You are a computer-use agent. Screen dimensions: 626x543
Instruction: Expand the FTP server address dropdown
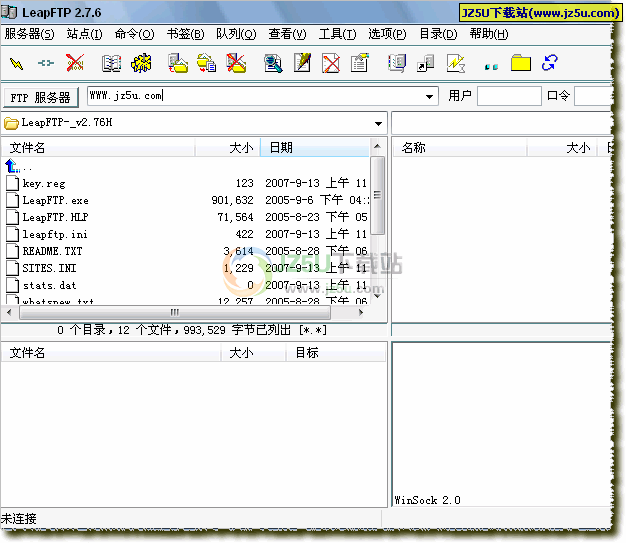(x=430, y=96)
